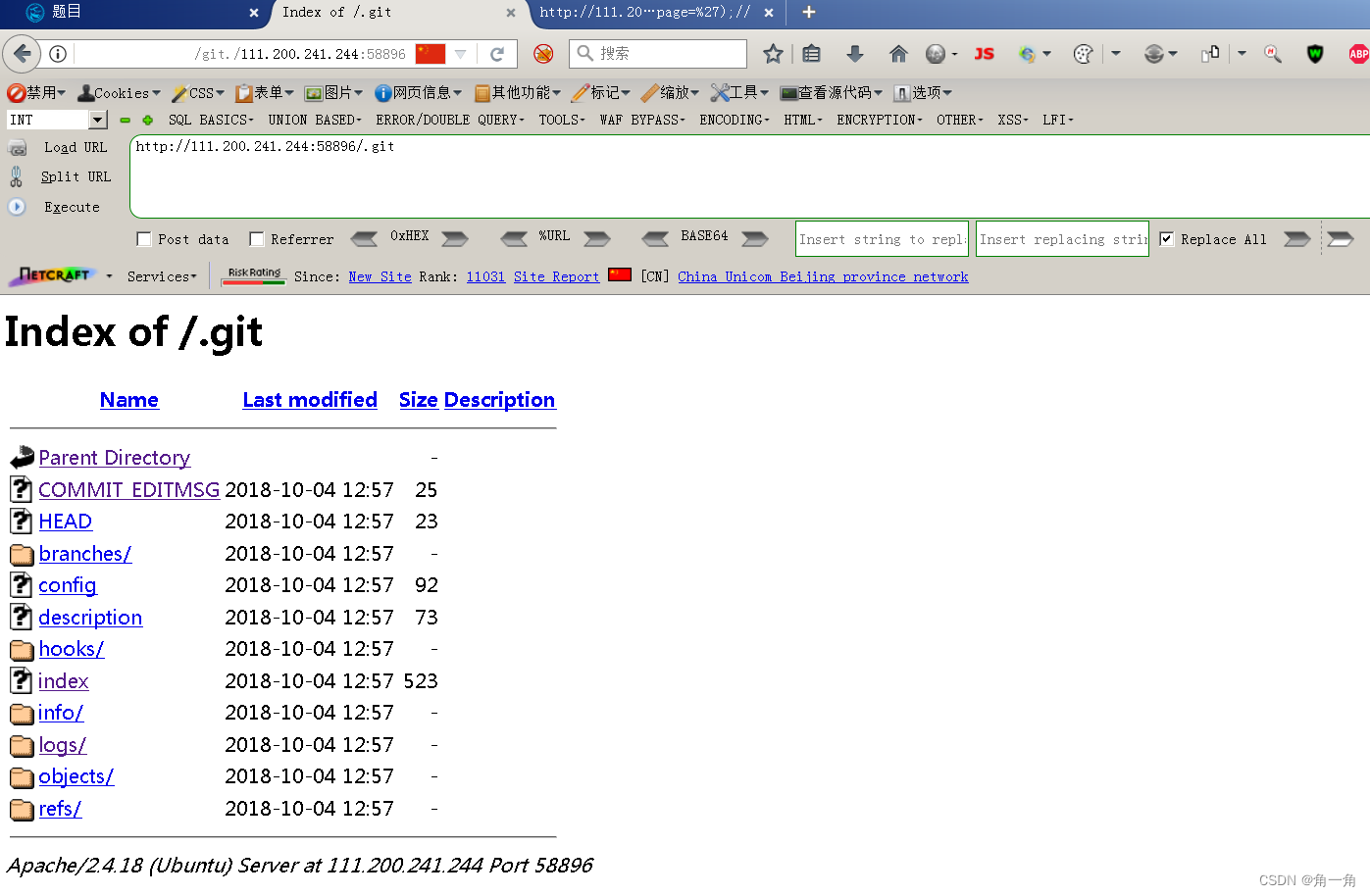Screen dimensions: 1370x896
Task: Open the COMMIT_EDITMSG file link
Action: click(x=129, y=489)
